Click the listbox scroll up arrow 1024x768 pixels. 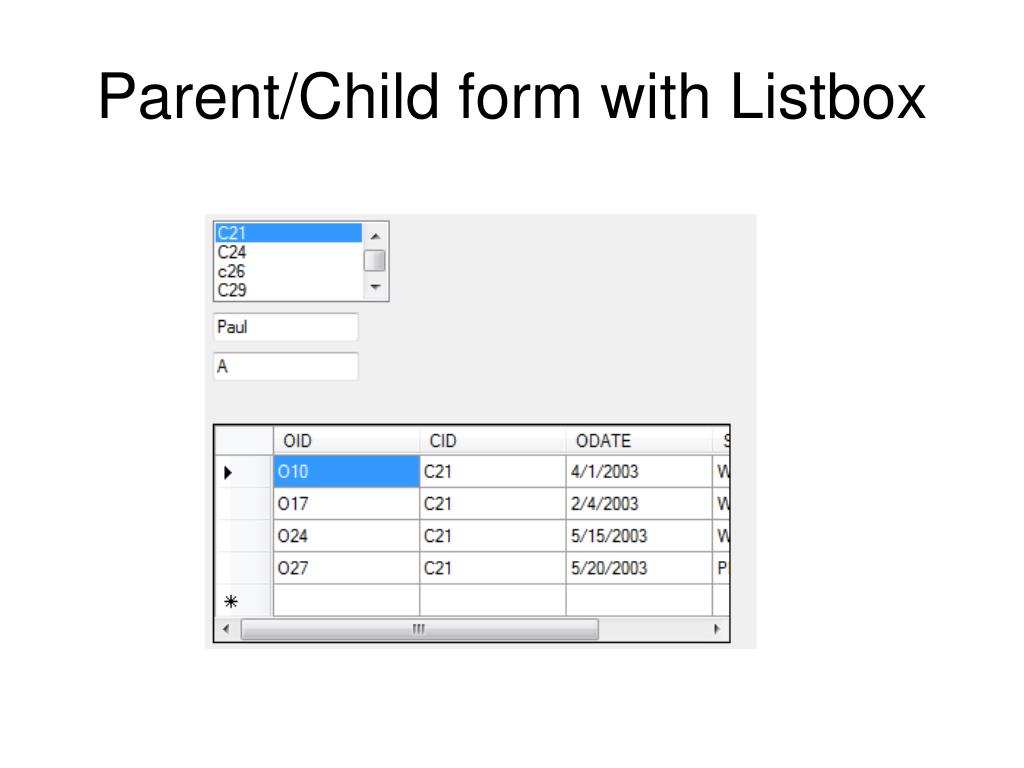pyautogui.click(x=376, y=236)
